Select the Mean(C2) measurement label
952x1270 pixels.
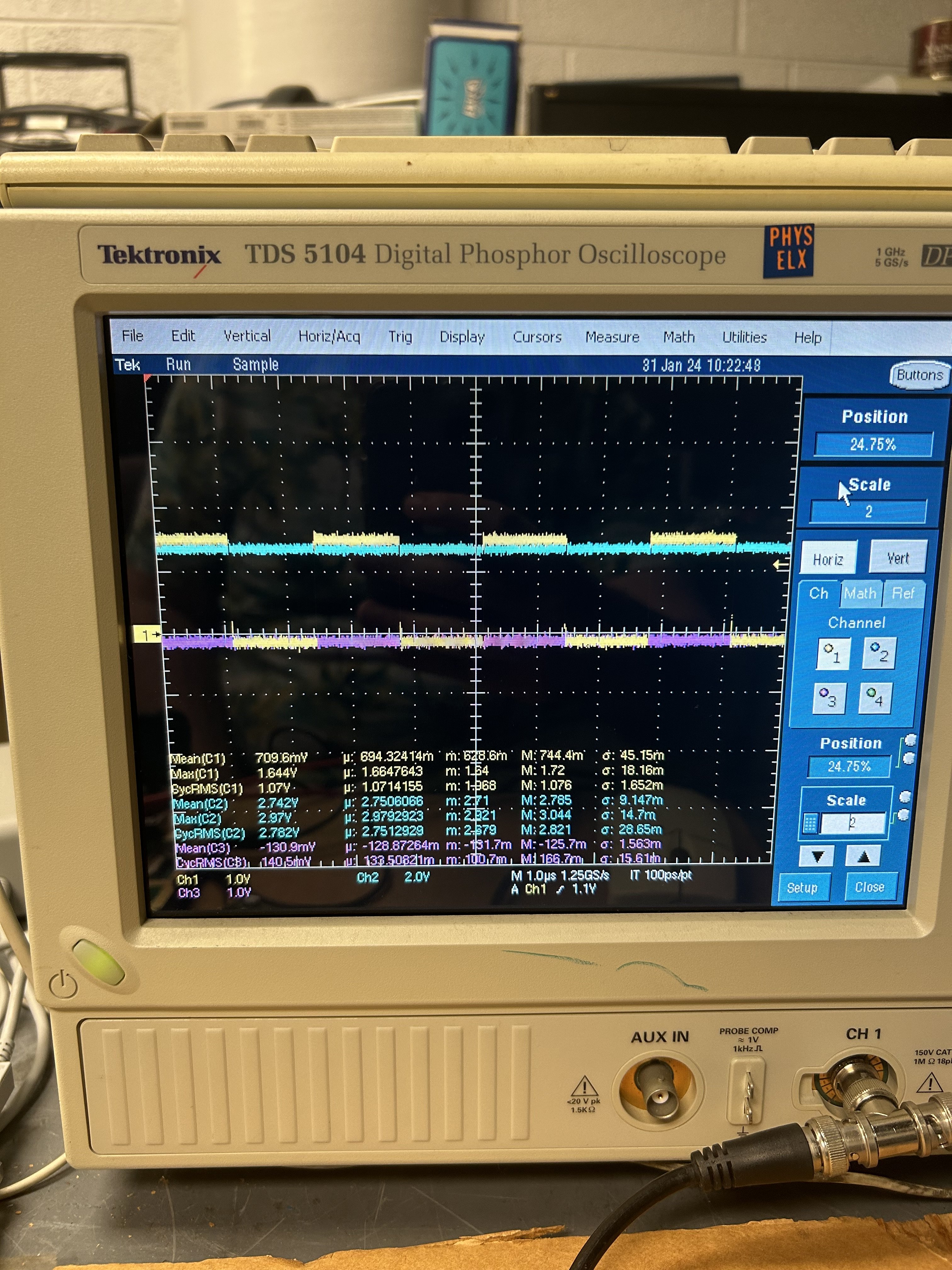201,804
